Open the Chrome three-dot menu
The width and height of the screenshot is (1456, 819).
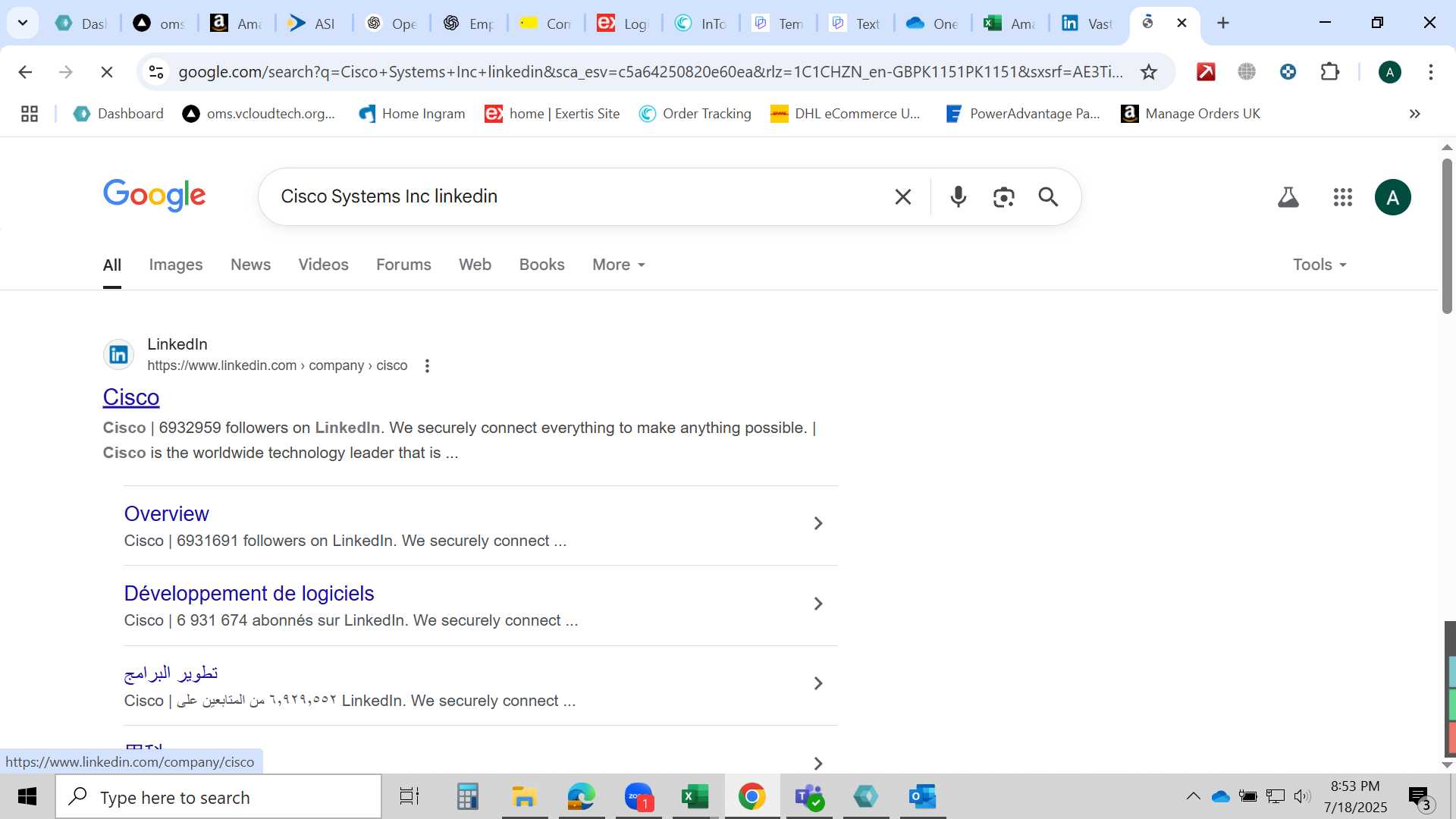tap(1431, 72)
